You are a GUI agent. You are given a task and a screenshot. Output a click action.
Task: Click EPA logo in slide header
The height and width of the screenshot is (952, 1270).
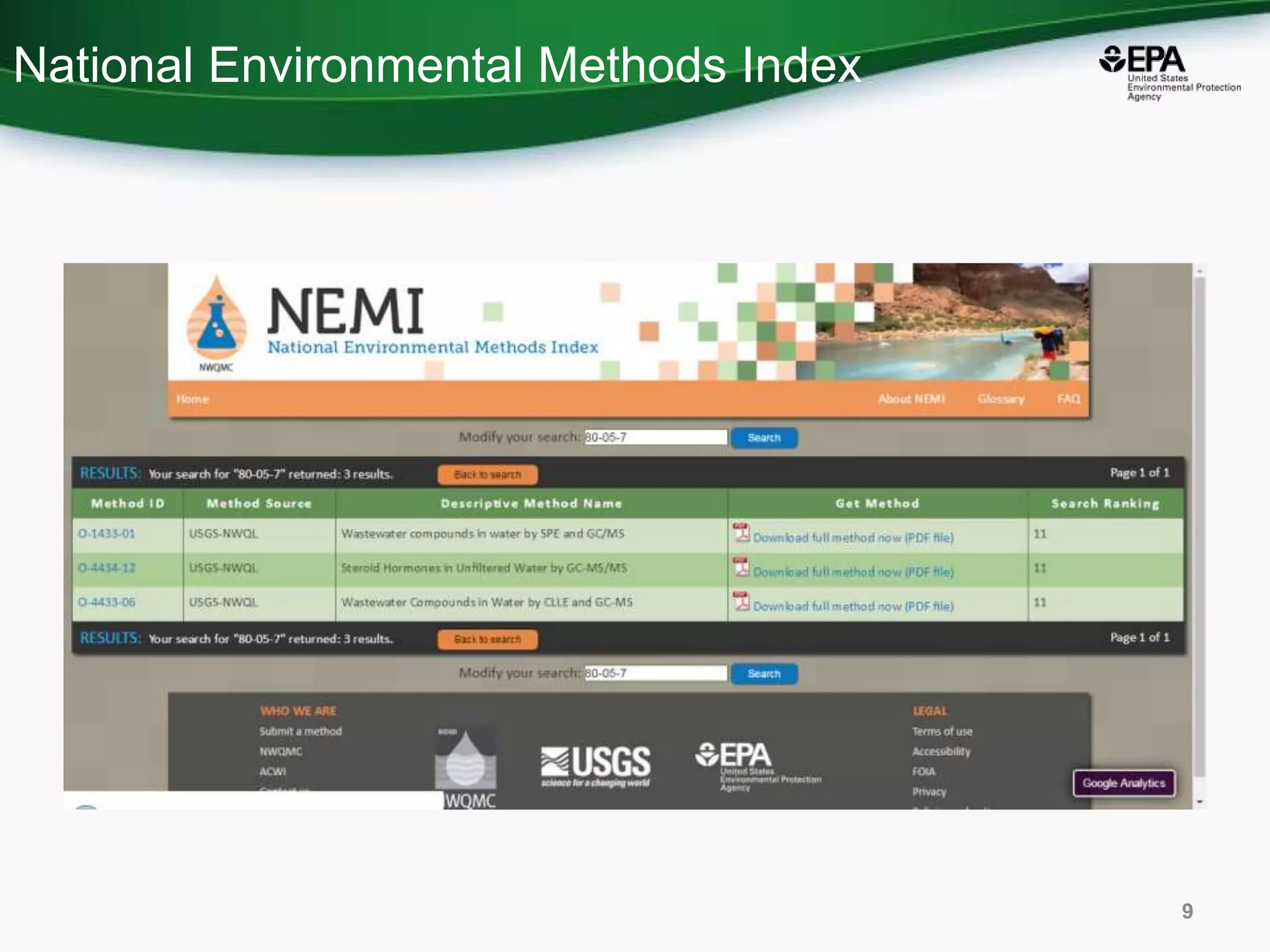pos(1170,73)
